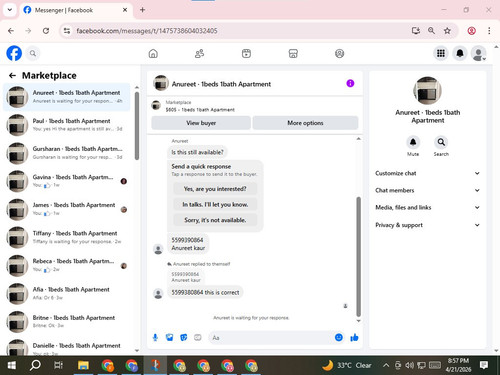Screen dimensions: 500x375
Task: Open Afia's apartment conversation
Action: (67, 294)
